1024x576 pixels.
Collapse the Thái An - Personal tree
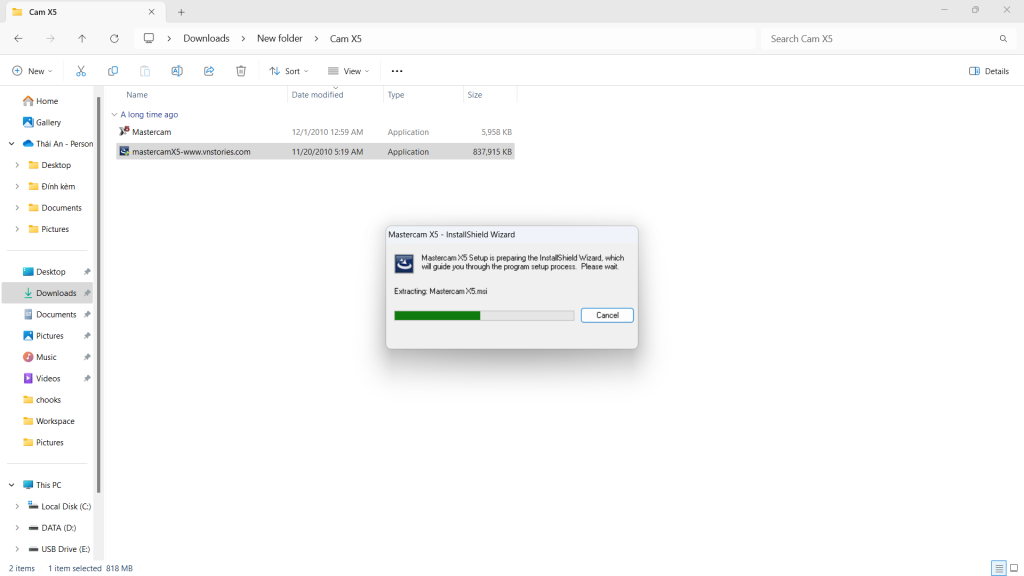(x=12, y=144)
